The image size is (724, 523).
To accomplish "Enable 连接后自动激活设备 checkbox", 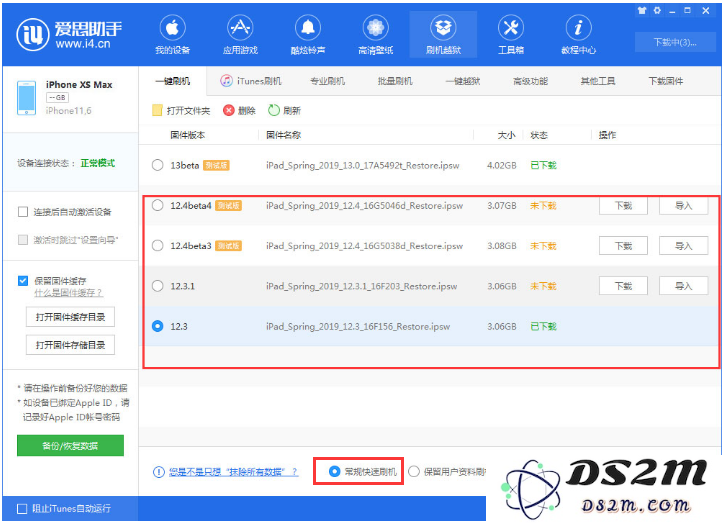I will [x=23, y=212].
